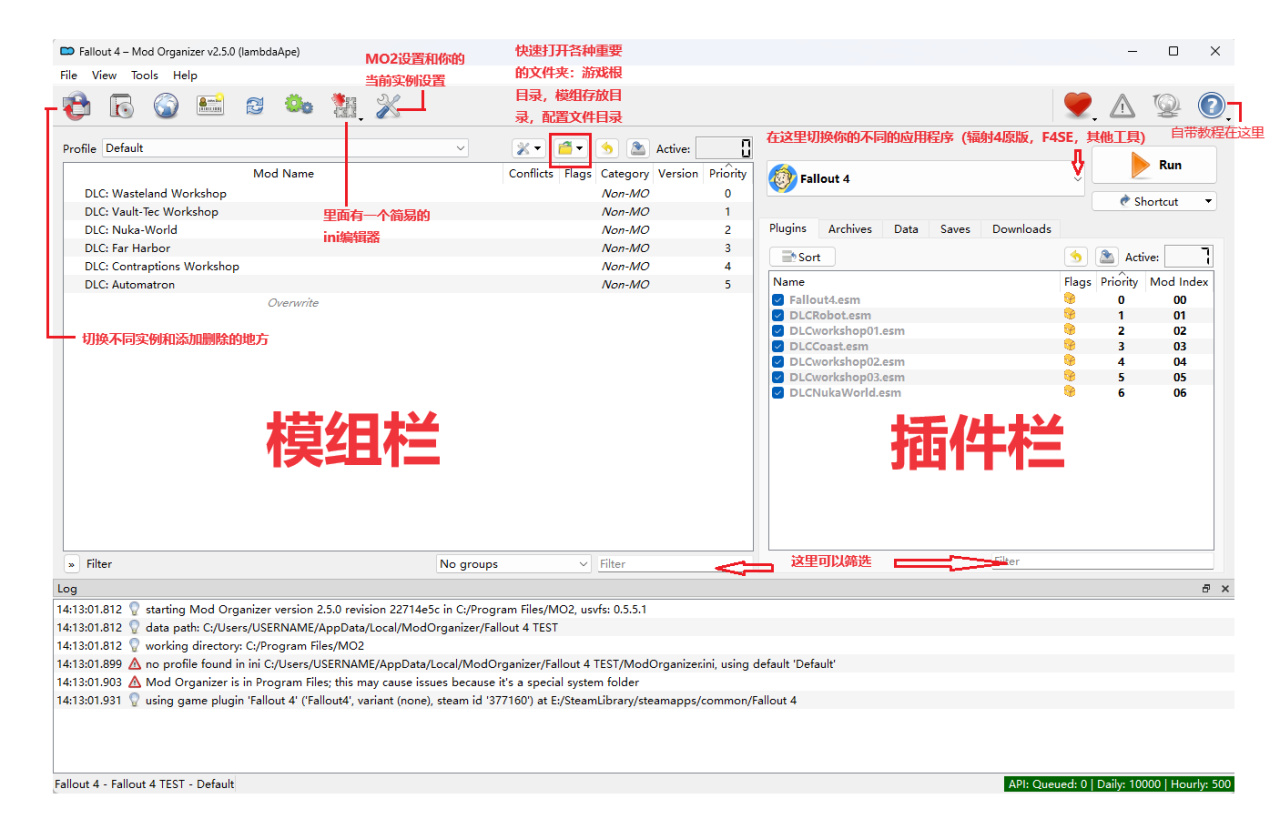Select the DLC: Automatron mod row
The image size is (1280, 829).
click(408, 285)
